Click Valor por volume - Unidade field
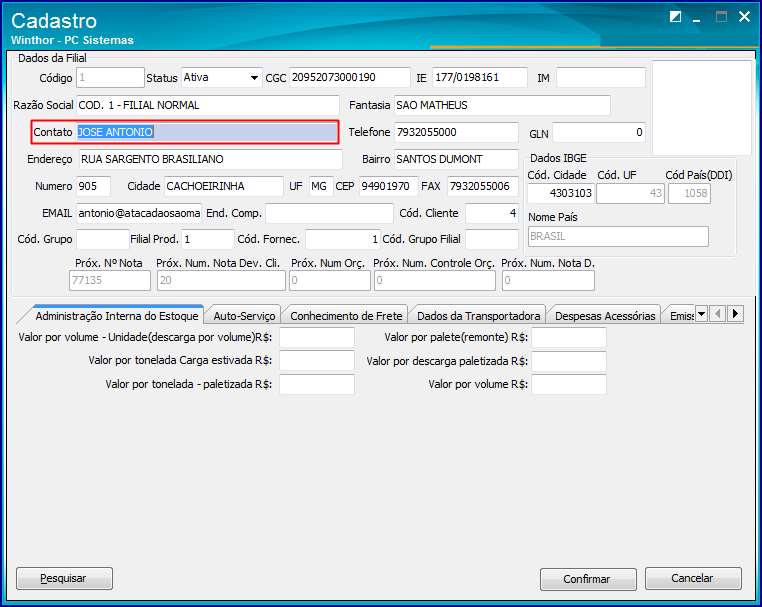This screenshot has height=607, width=762. coord(317,338)
